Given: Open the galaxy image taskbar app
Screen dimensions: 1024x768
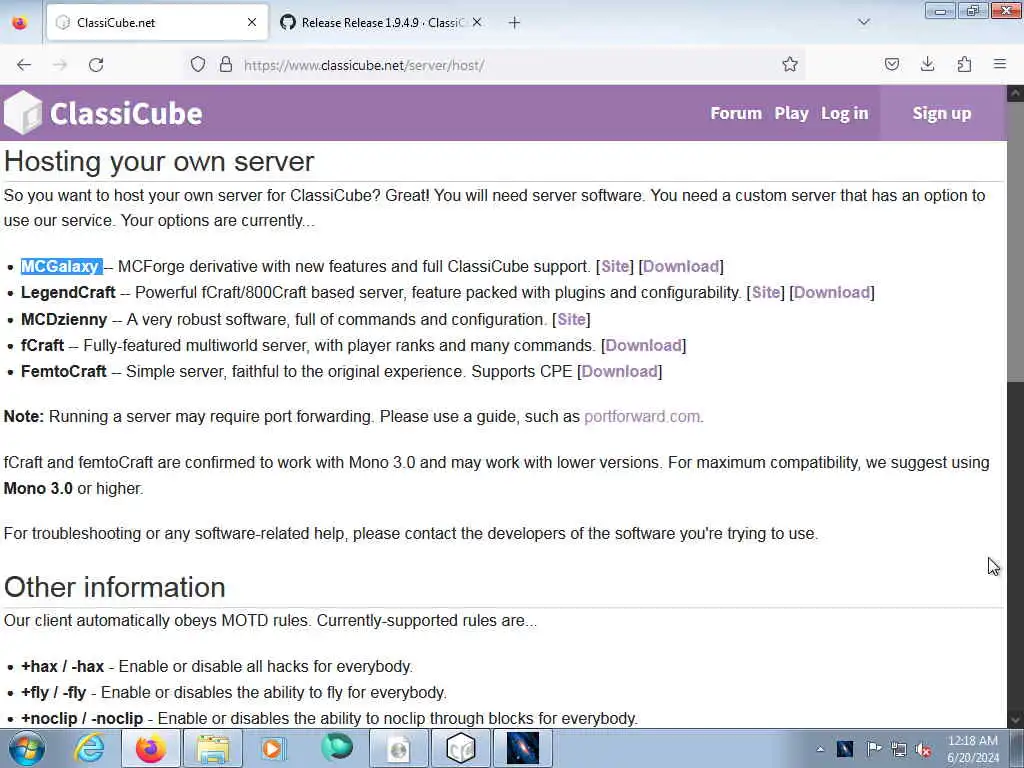Looking at the screenshot, I should pos(522,748).
